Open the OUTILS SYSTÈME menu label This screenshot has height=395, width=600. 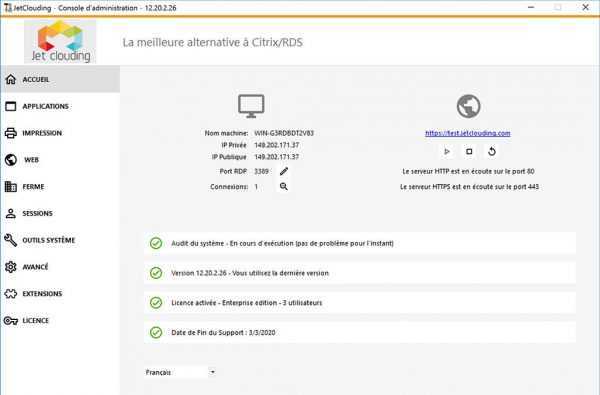pyautogui.click(x=49, y=240)
